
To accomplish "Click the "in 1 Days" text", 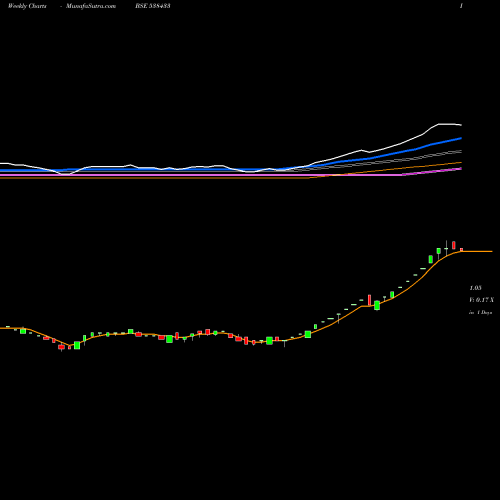I will pyautogui.click(x=480, y=313).
